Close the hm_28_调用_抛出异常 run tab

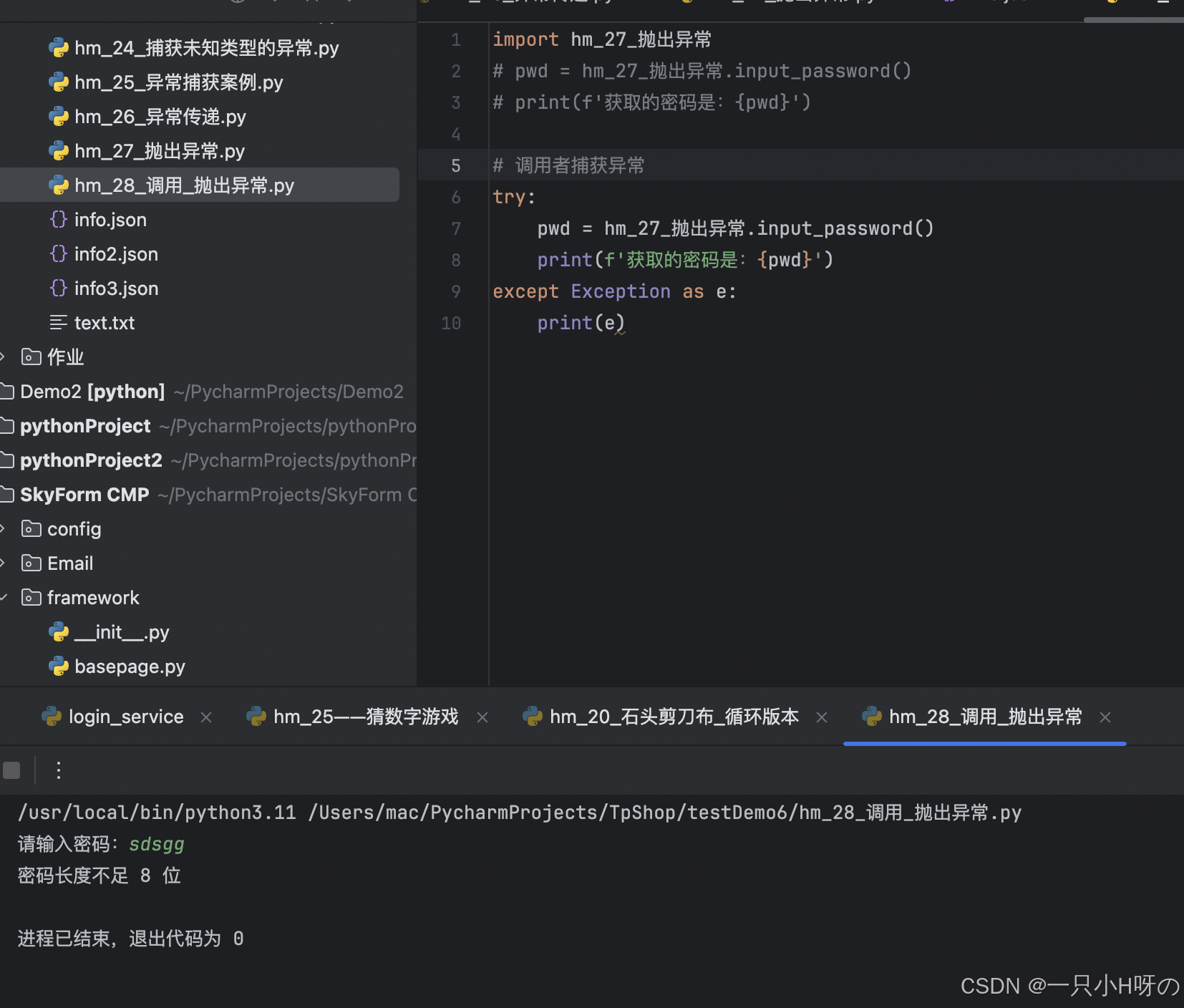coord(1105,717)
